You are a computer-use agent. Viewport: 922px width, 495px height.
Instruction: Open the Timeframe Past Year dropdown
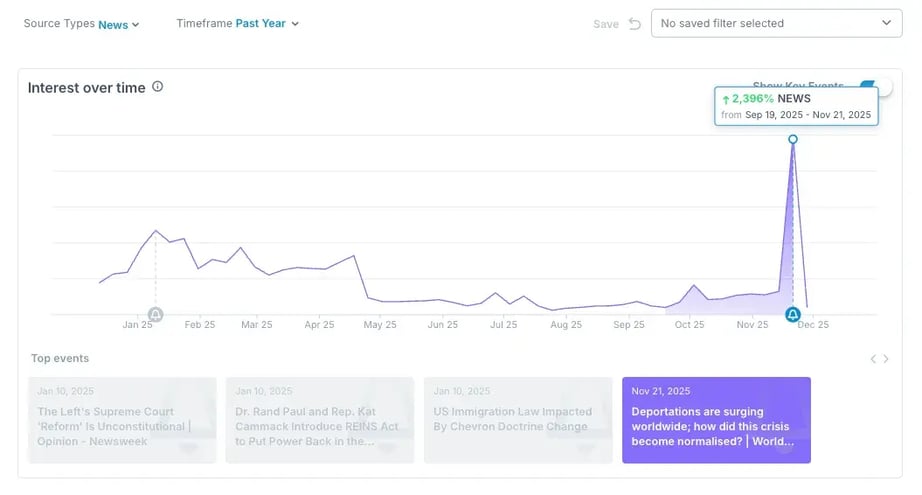(266, 23)
